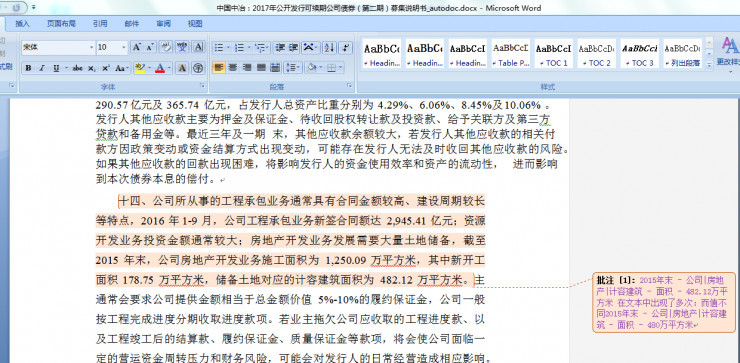The width and height of the screenshot is (740, 363).
Task: Sort paragraph contents icon
Action: (x=328, y=47)
